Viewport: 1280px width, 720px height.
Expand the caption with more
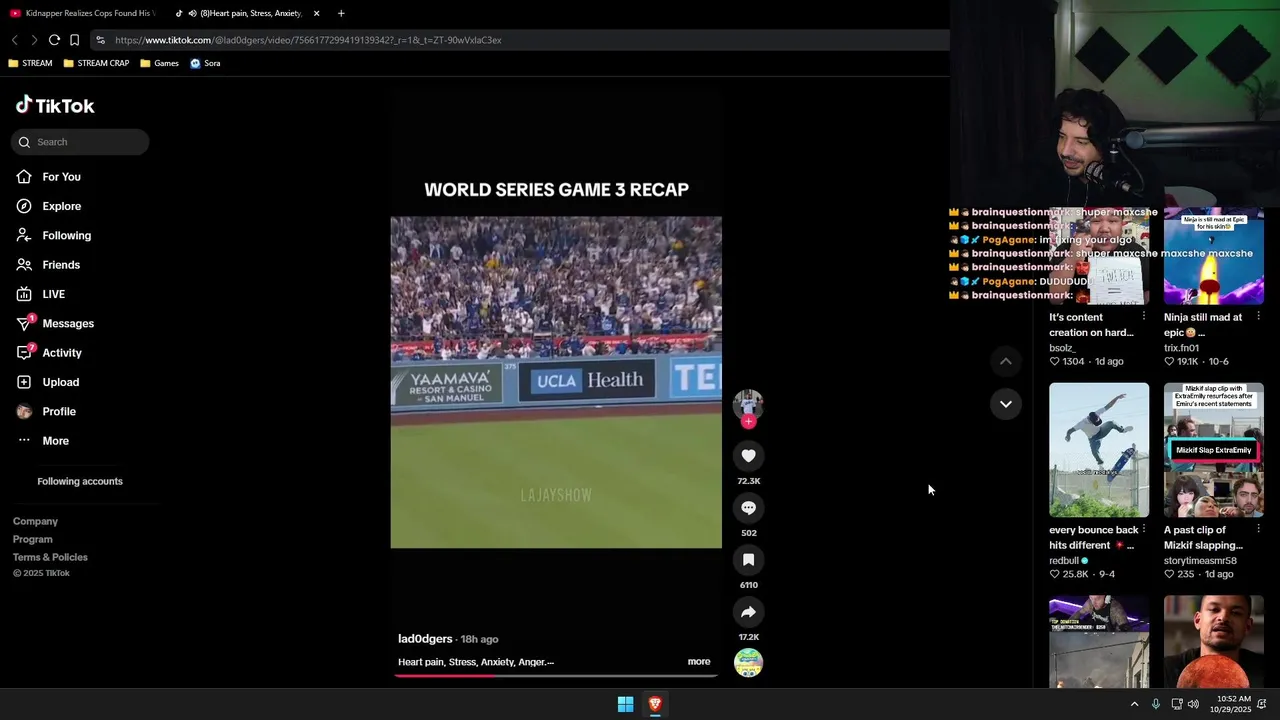tap(699, 662)
